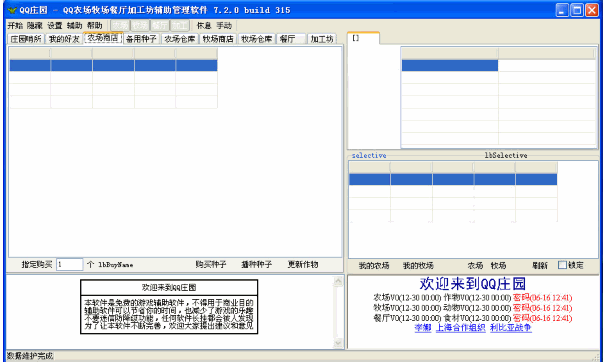Open the 辅助 menu
The image size is (605, 362).
click(x=74, y=25)
